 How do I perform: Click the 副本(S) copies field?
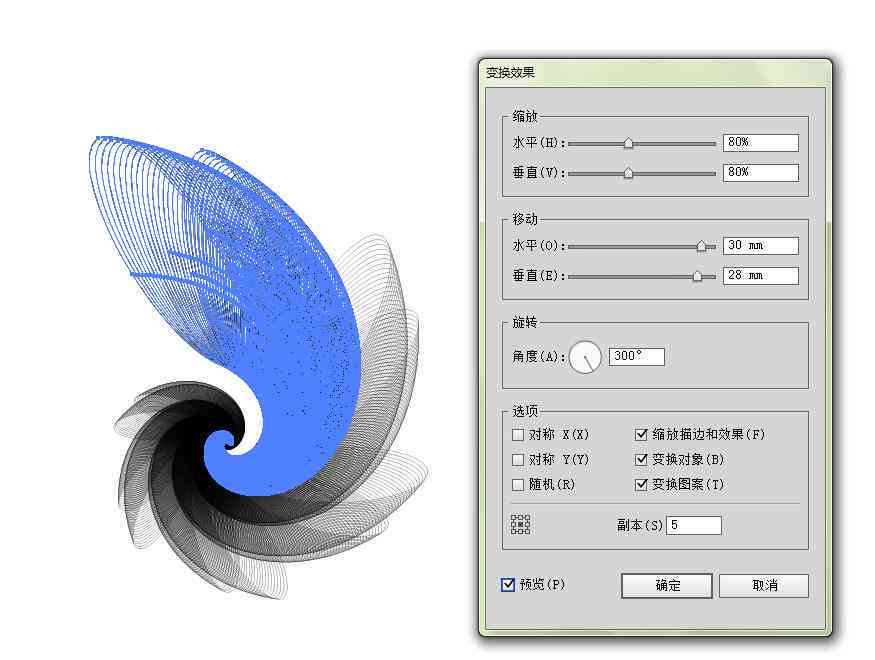pyautogui.click(x=694, y=525)
